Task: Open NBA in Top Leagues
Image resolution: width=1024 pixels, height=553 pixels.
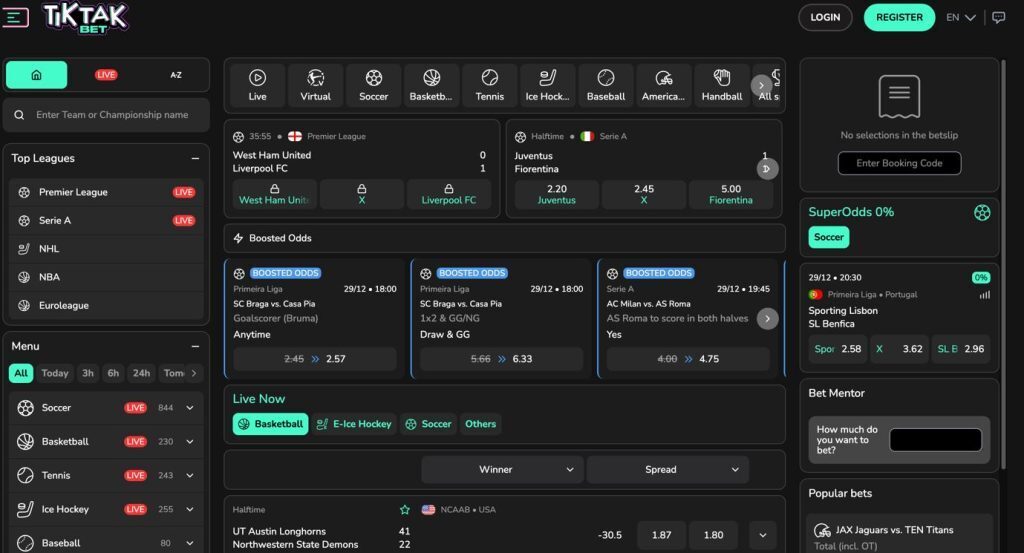Action: (x=106, y=277)
